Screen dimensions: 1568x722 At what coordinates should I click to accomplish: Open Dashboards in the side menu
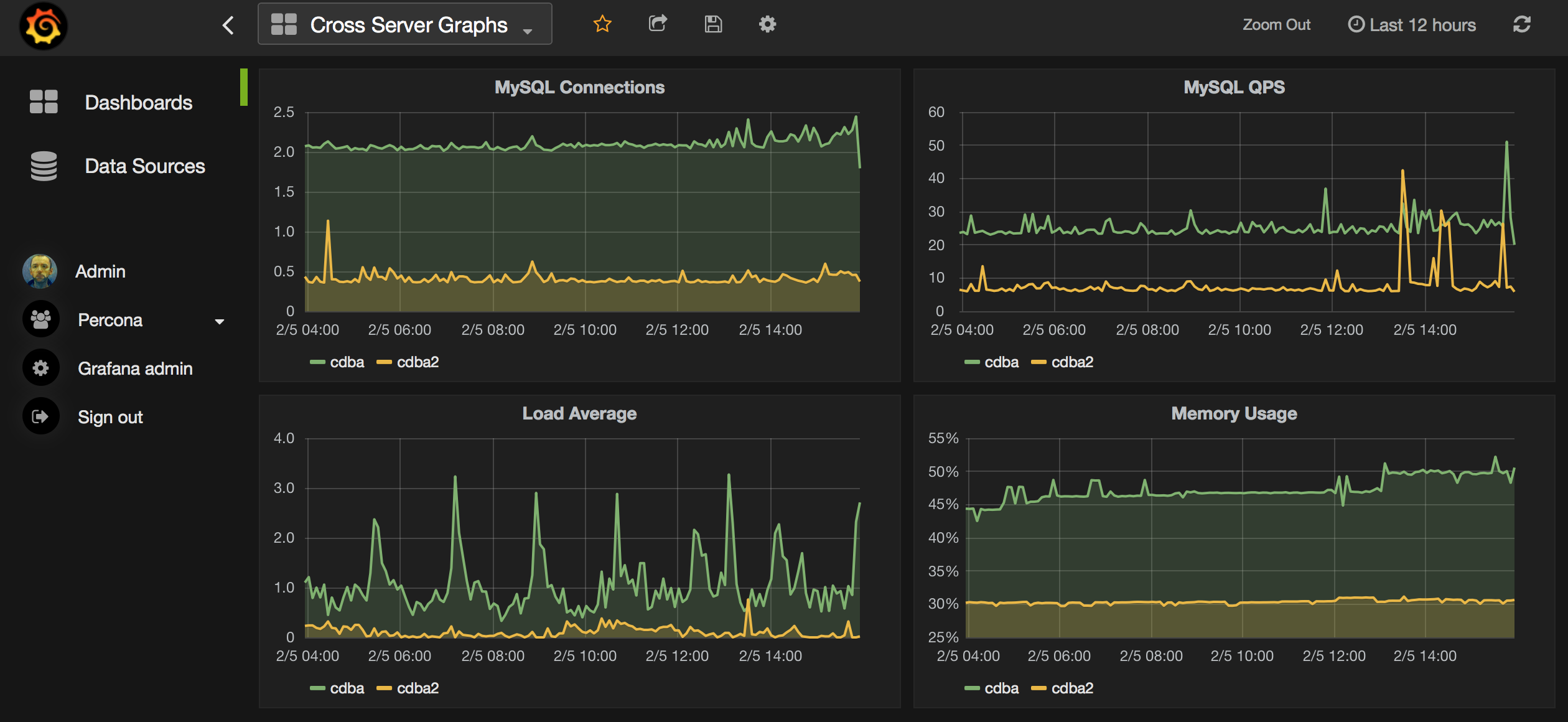tap(138, 103)
